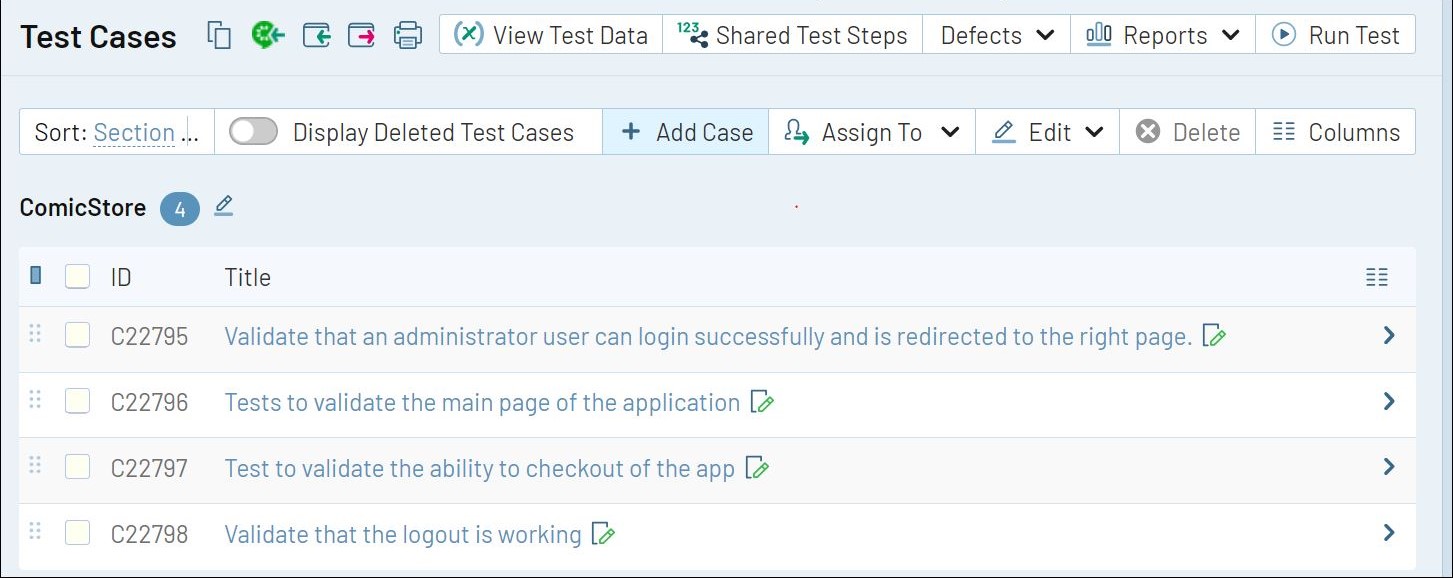Toggle Display Deleted Test Cases switch

click(x=253, y=132)
